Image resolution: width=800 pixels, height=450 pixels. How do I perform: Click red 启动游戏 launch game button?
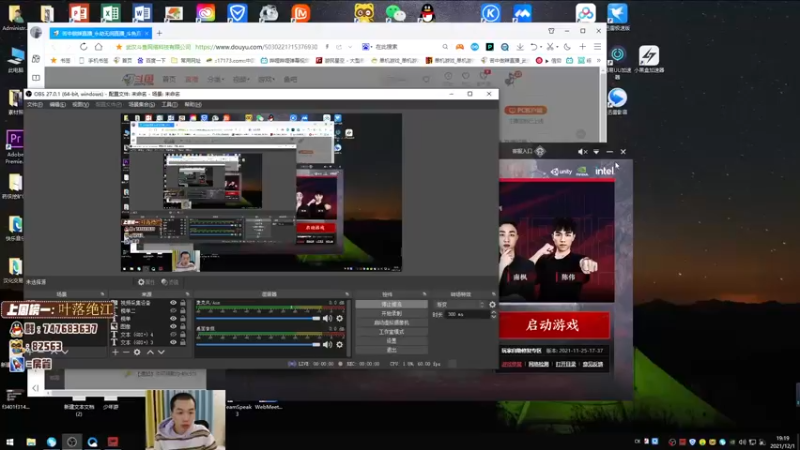coord(554,326)
